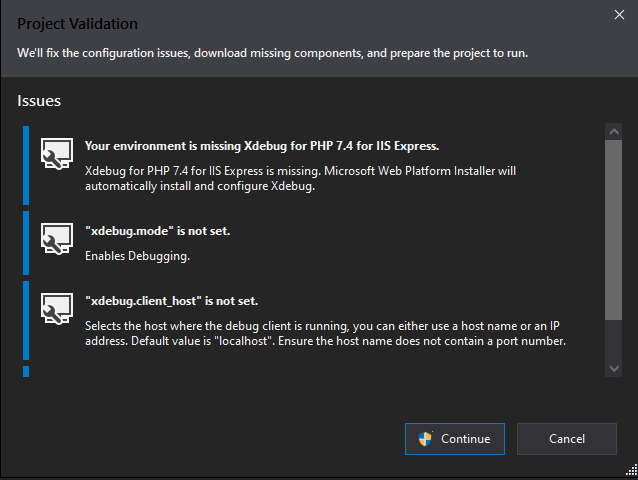The image size is (638, 480).
Task: Cancel the Project Validation dialog
Action: click(567, 439)
